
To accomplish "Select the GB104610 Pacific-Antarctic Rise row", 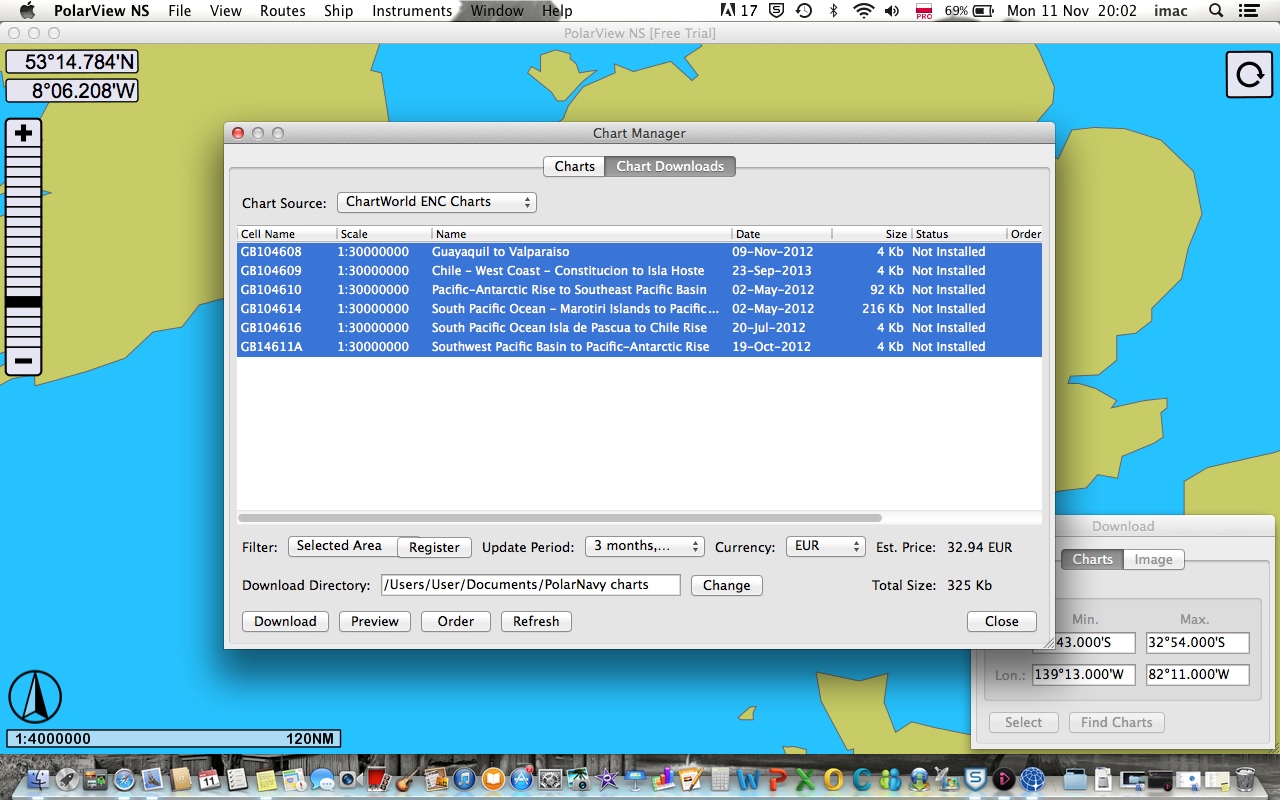I will point(639,290).
